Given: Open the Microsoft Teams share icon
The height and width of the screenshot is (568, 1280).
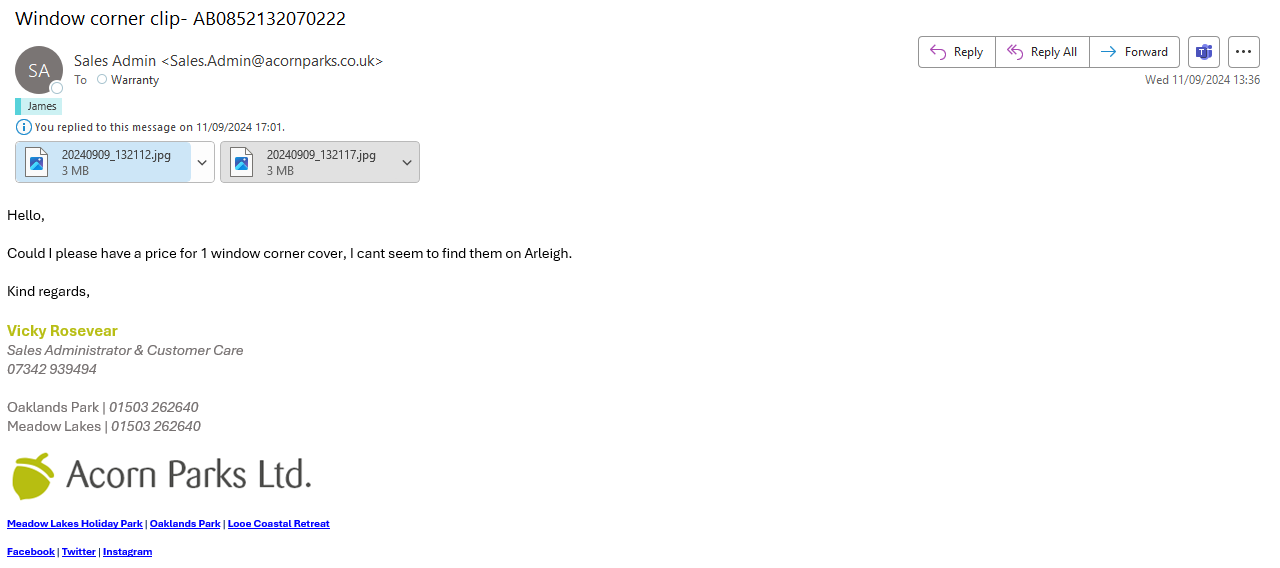Looking at the screenshot, I should [1204, 52].
